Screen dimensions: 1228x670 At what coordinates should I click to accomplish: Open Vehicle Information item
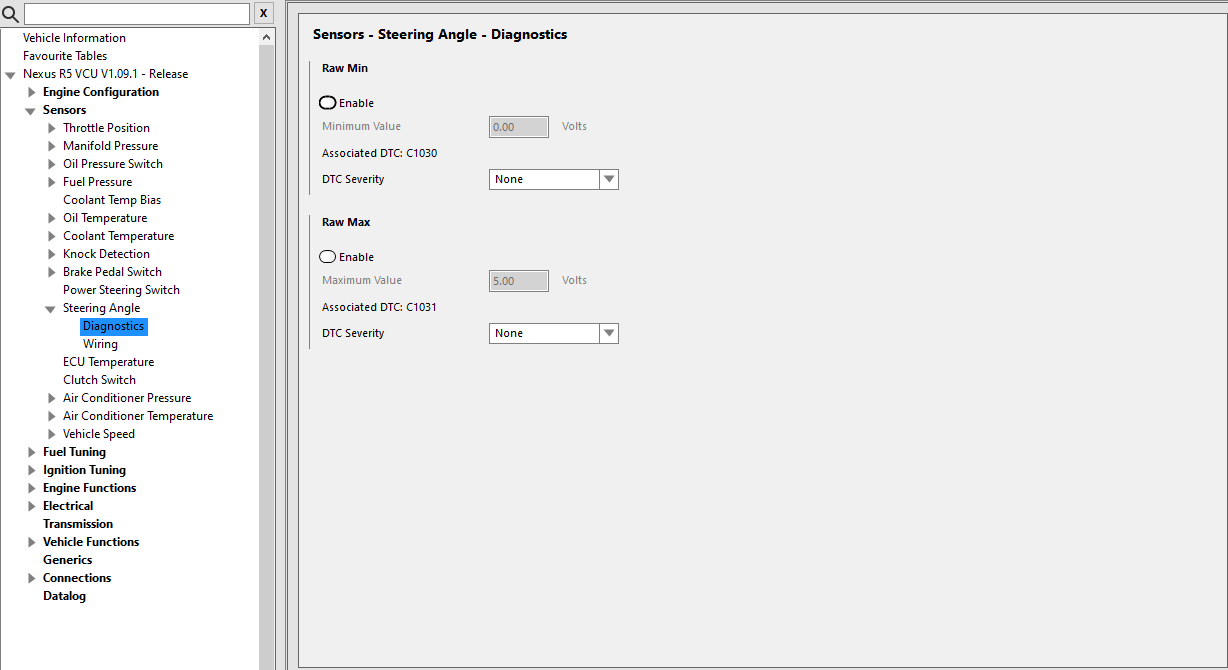click(x=74, y=38)
